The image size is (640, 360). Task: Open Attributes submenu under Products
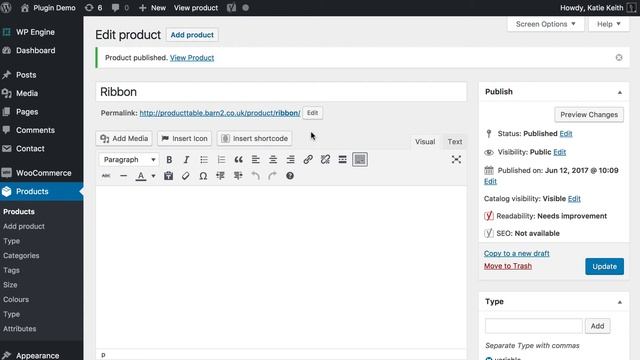pos(20,329)
